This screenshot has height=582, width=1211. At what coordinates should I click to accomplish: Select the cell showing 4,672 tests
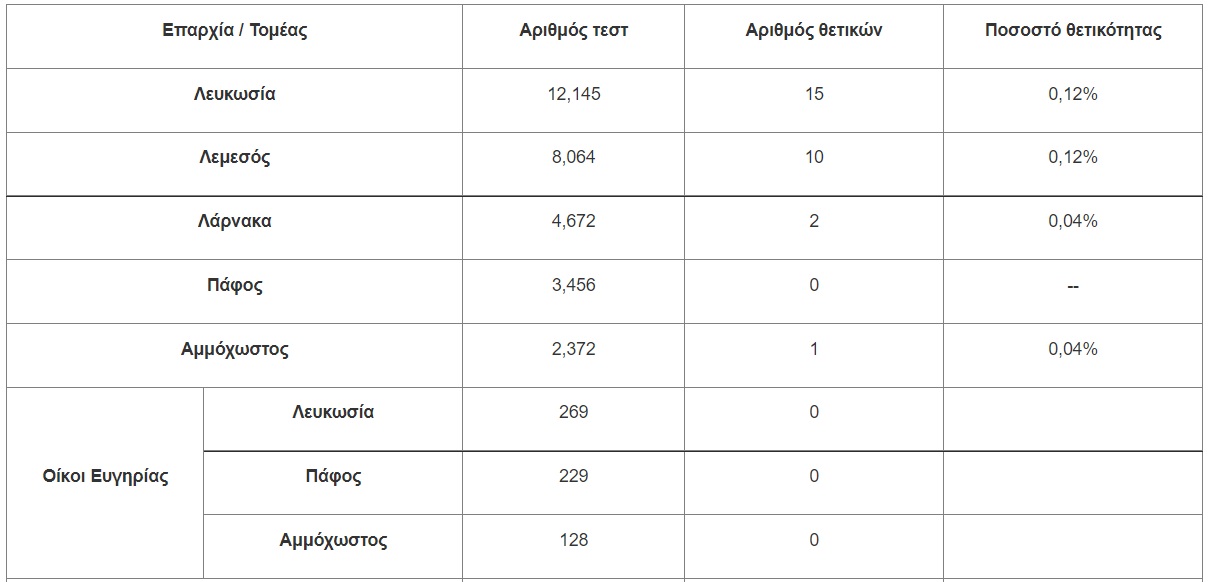tap(574, 221)
